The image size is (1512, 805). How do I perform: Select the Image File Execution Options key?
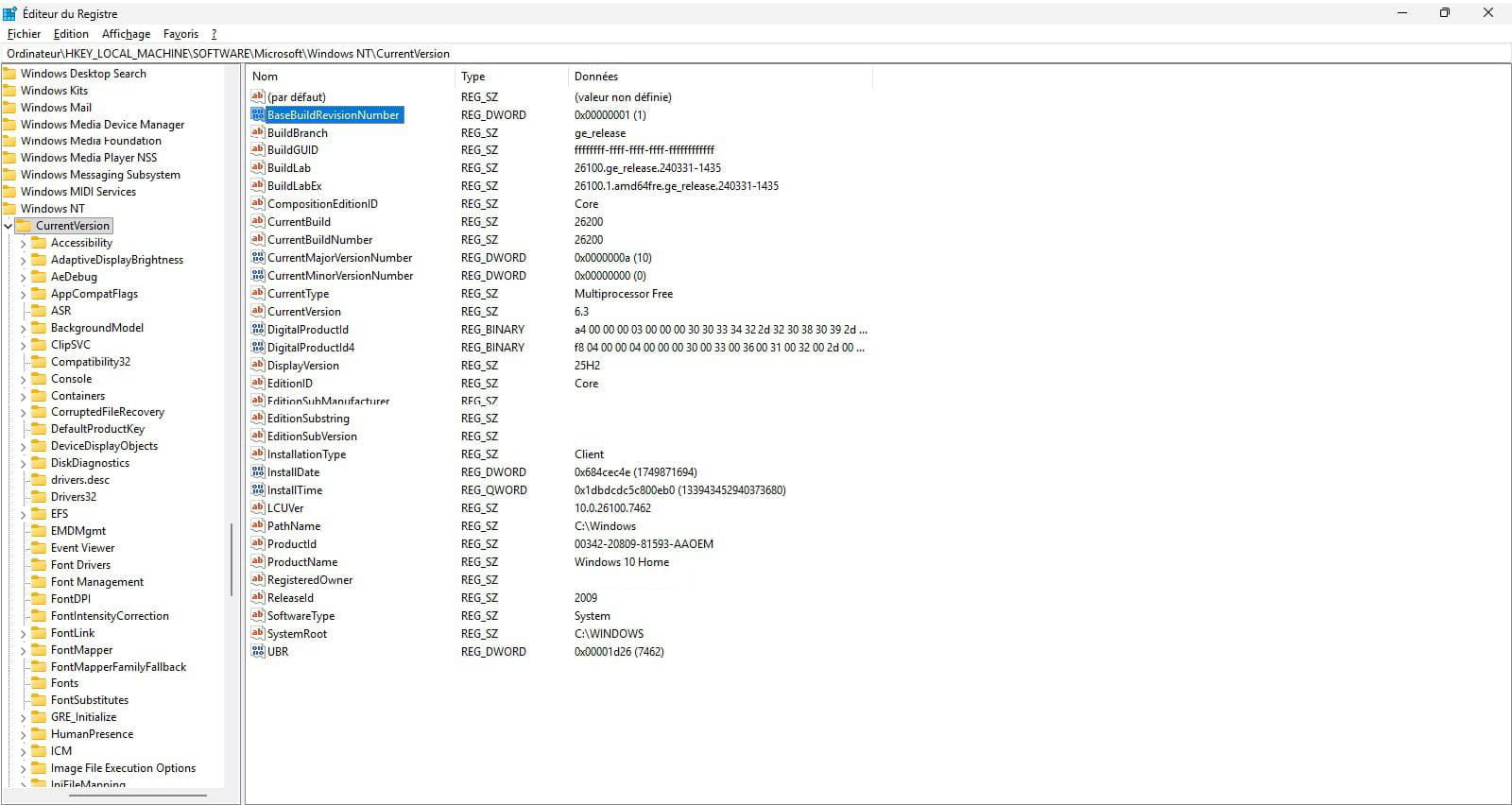123,768
